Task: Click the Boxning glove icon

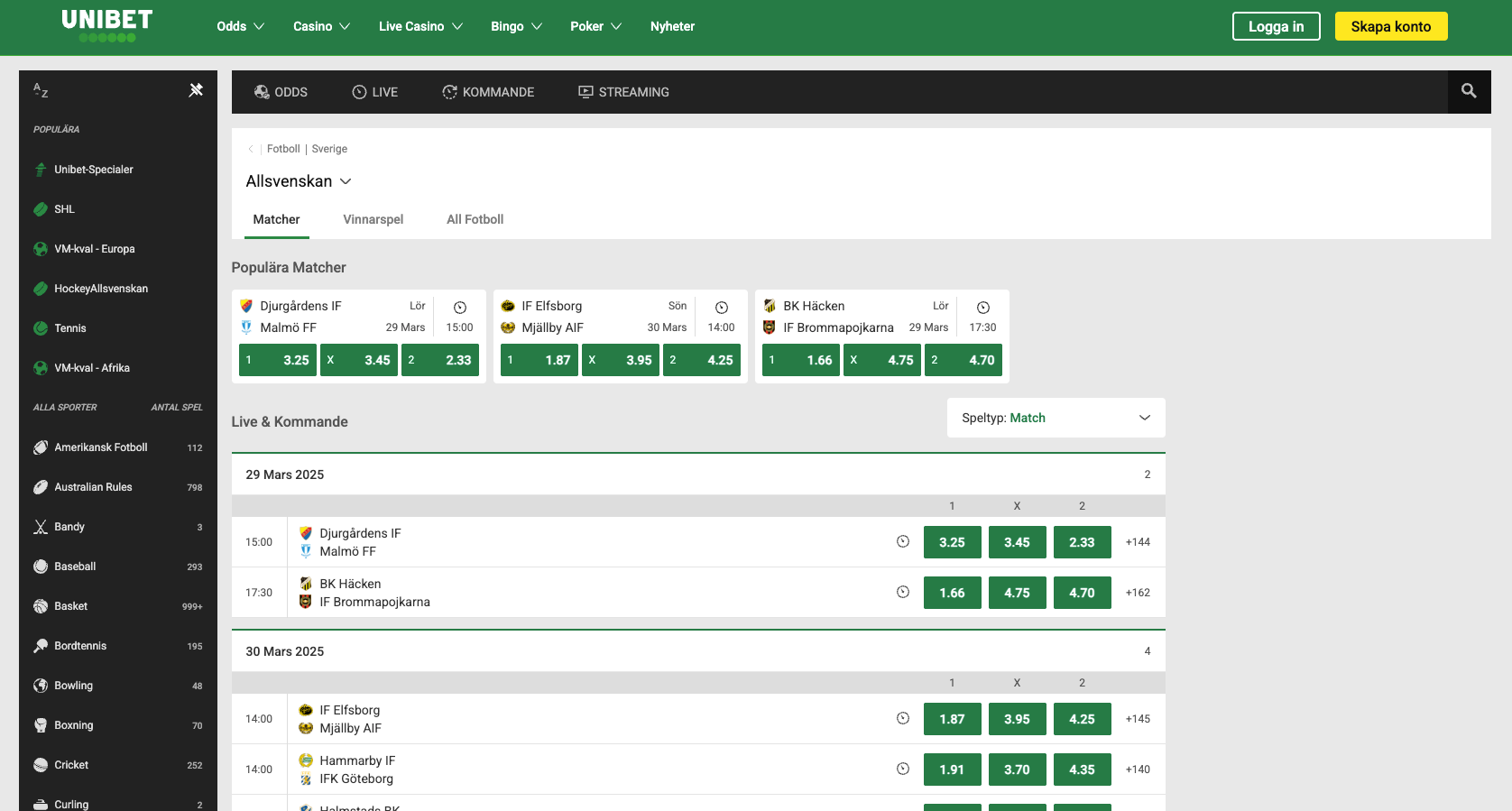Action: point(41,725)
